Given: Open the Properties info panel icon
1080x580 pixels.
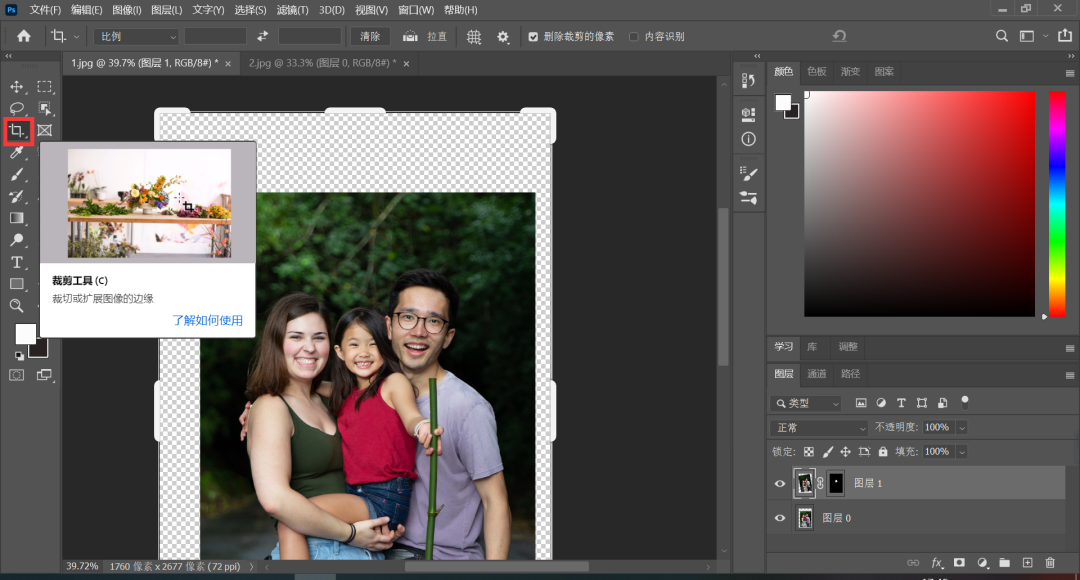Looking at the screenshot, I should point(749,139).
